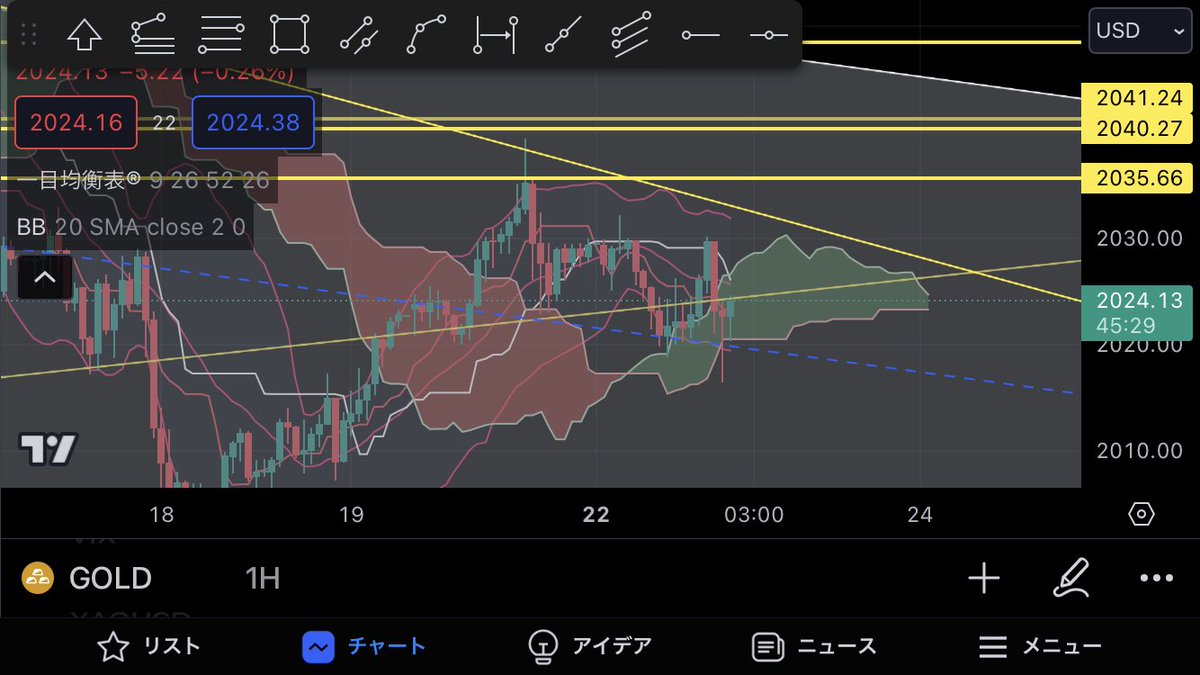This screenshot has height=675, width=1200.
Task: Select the trend line tool
Action: [563, 35]
